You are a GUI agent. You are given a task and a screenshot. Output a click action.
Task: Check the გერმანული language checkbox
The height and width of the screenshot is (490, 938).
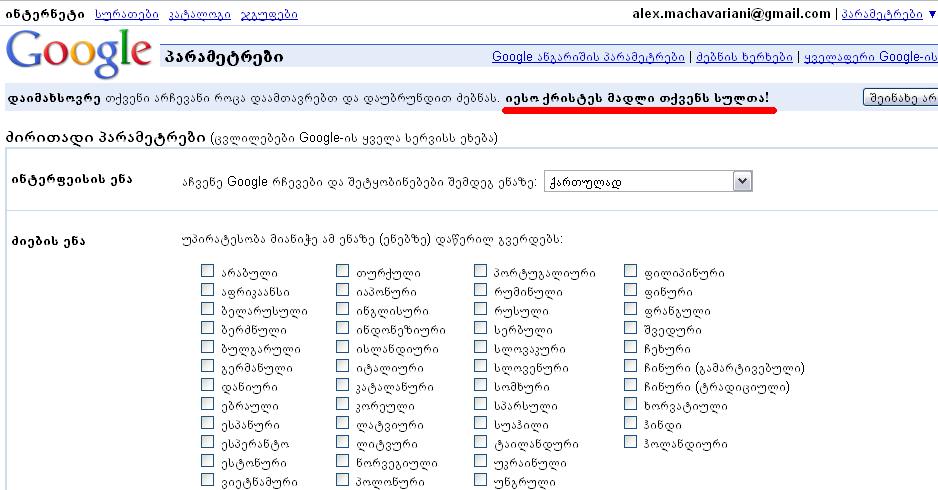coord(208,366)
